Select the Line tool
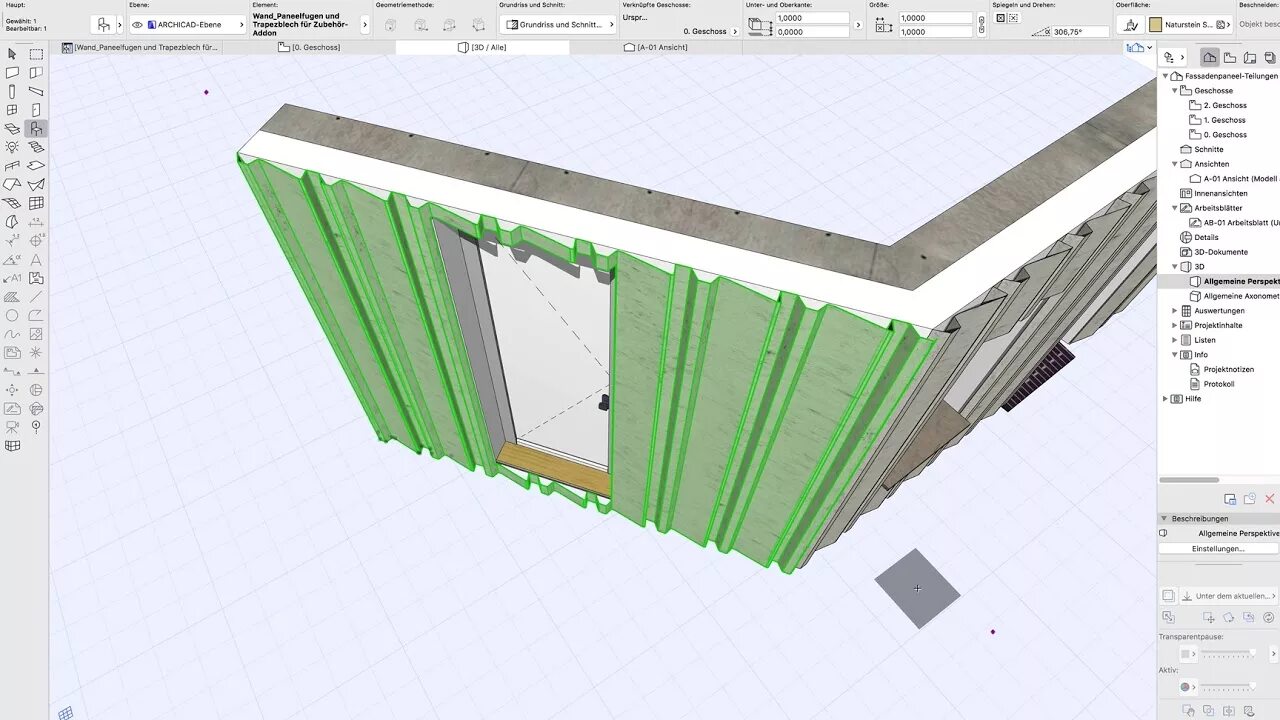The image size is (1280, 720). 36,296
